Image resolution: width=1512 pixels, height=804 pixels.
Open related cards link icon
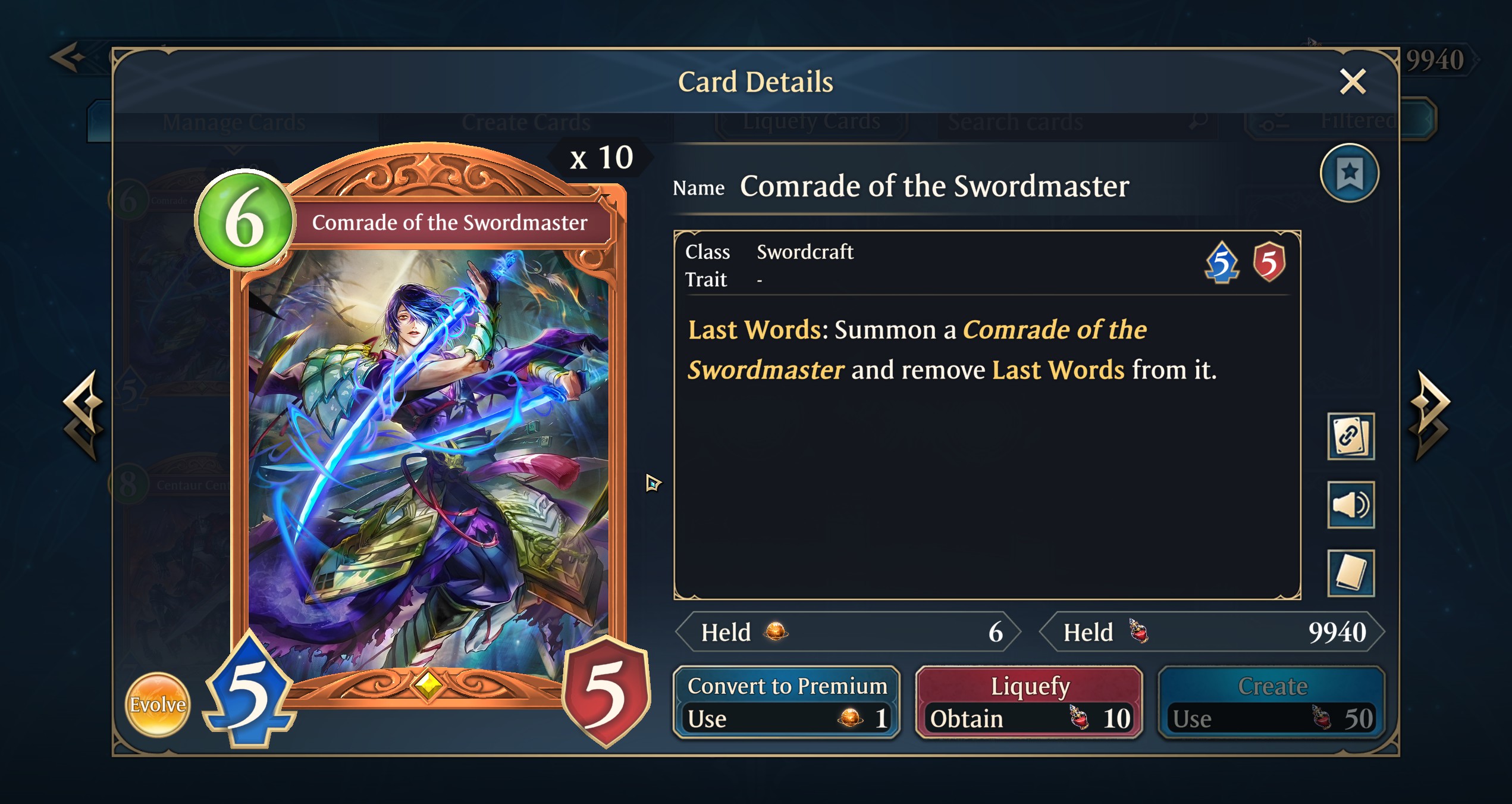pos(1350,436)
